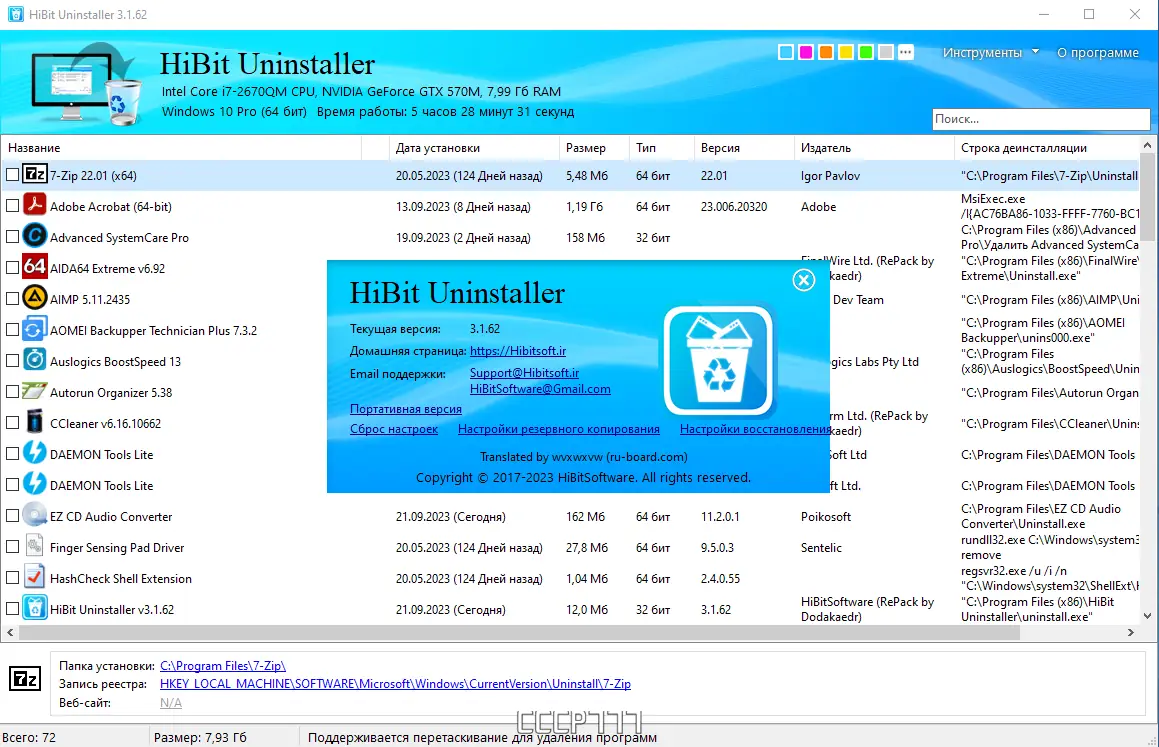
Task: Open the more color themes button
Action: pyautogui.click(x=906, y=52)
